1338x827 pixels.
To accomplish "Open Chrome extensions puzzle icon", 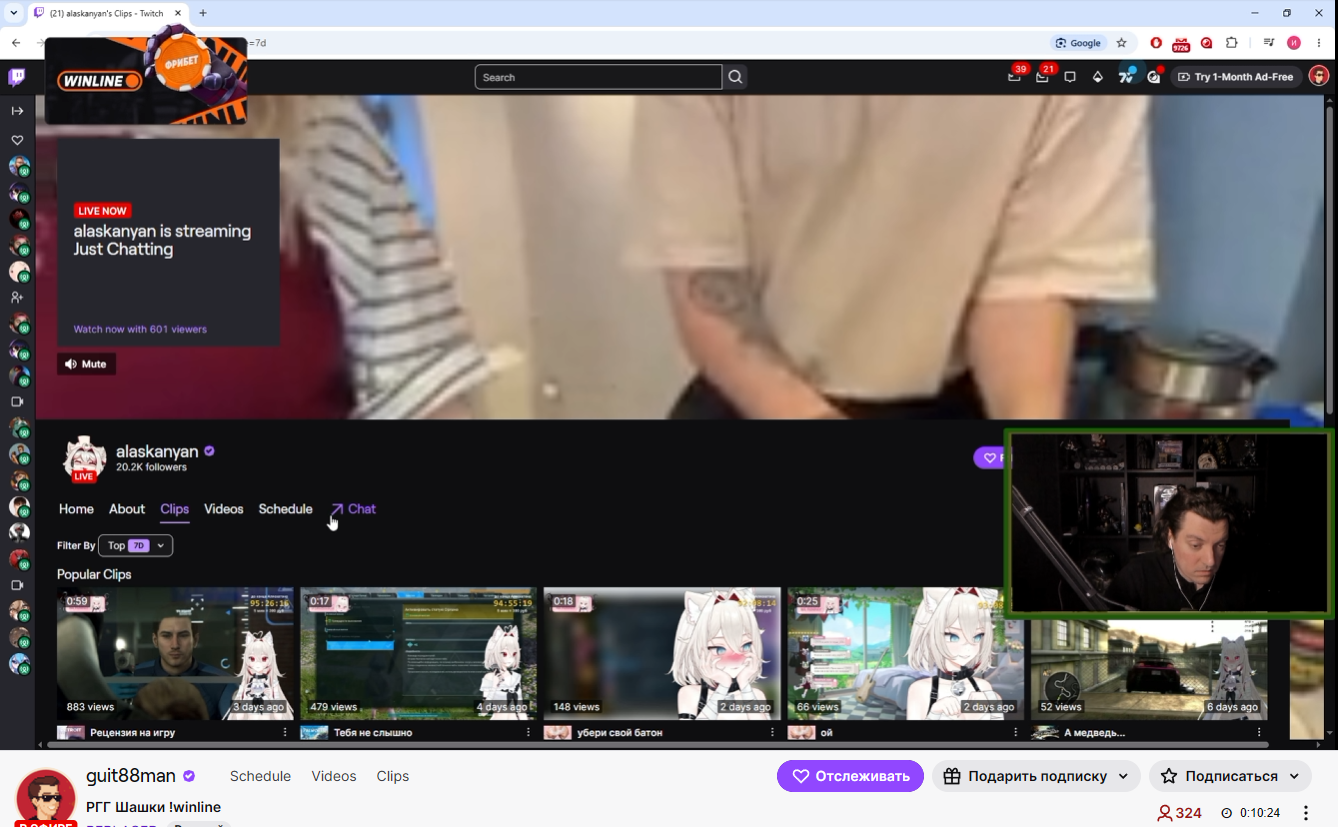I will (x=1231, y=43).
